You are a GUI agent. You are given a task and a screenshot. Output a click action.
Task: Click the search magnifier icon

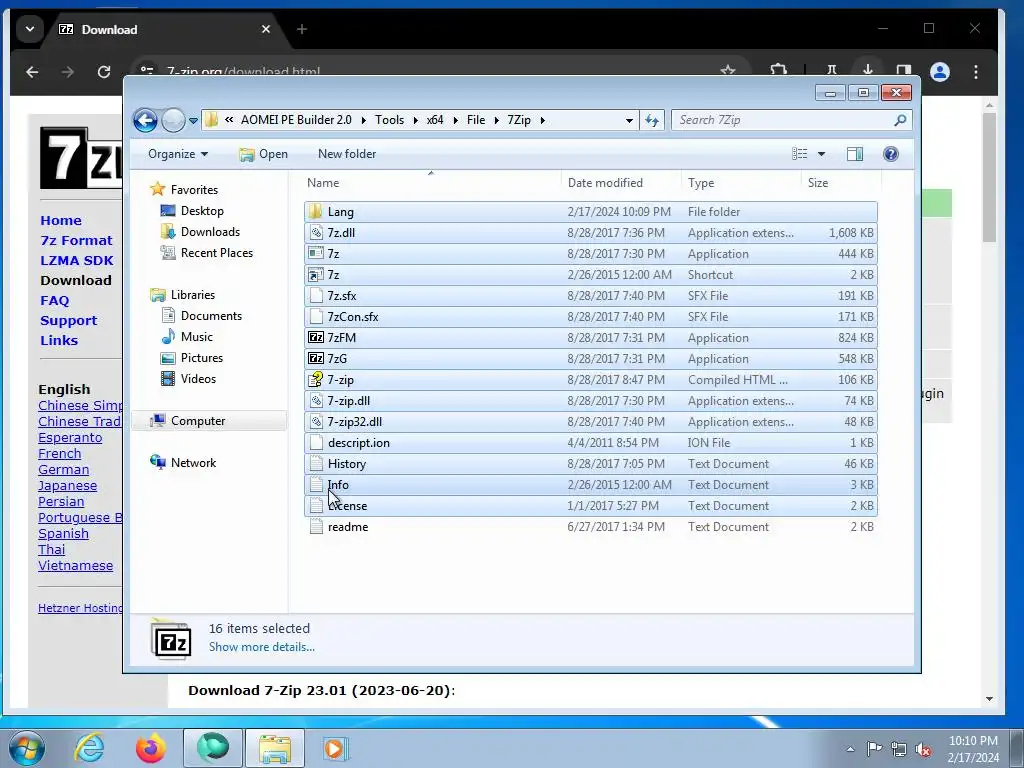tap(901, 120)
